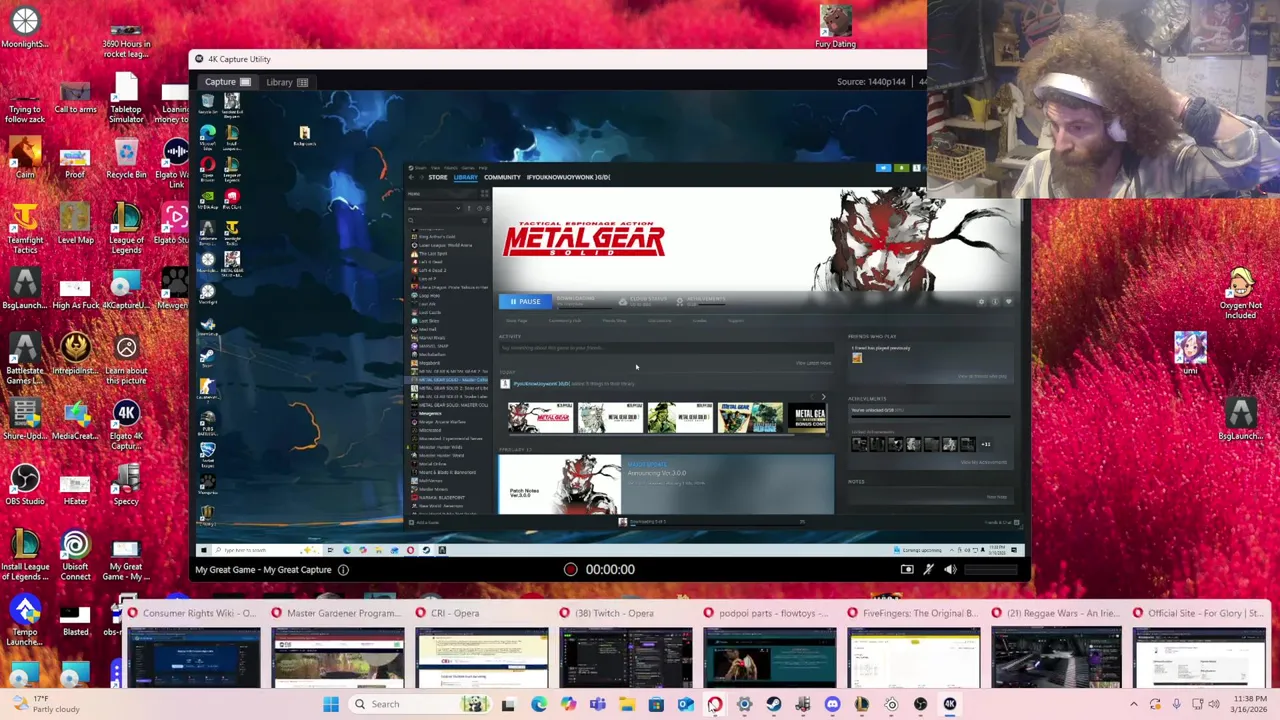Open the Metal Gear Solid game settings gear
This screenshot has width=1280, height=720.
[x=981, y=301]
